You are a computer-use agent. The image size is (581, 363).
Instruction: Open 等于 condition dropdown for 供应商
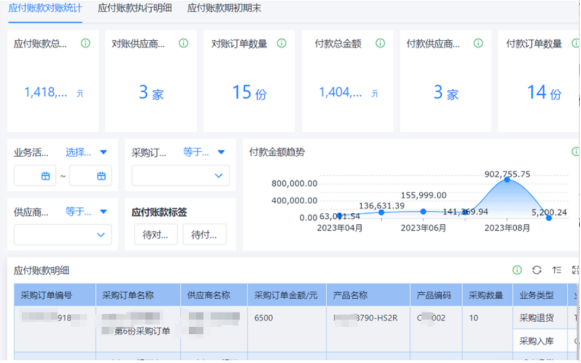coord(86,212)
